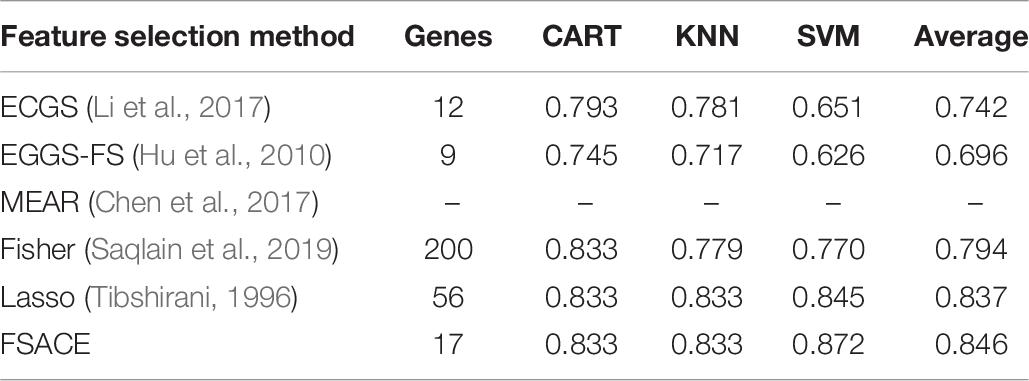Select the KNN column header
The image size is (1029, 381).
point(706,37)
